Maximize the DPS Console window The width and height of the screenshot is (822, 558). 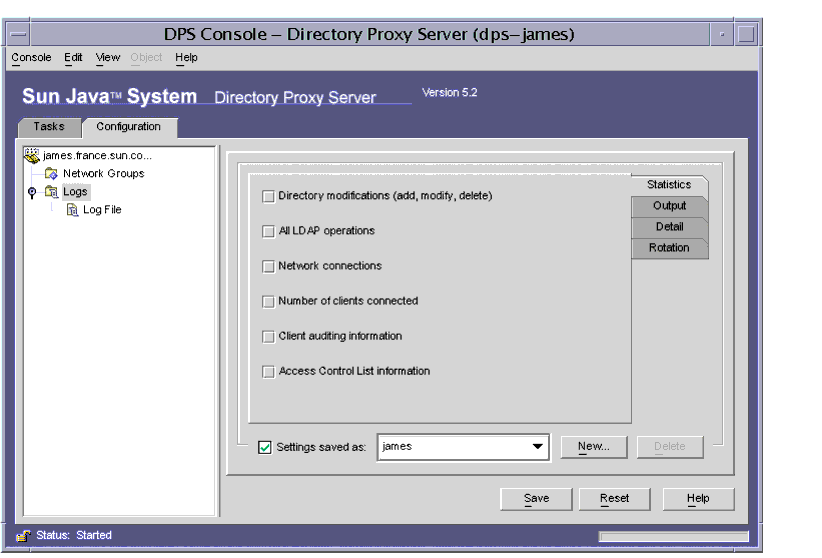coord(747,35)
